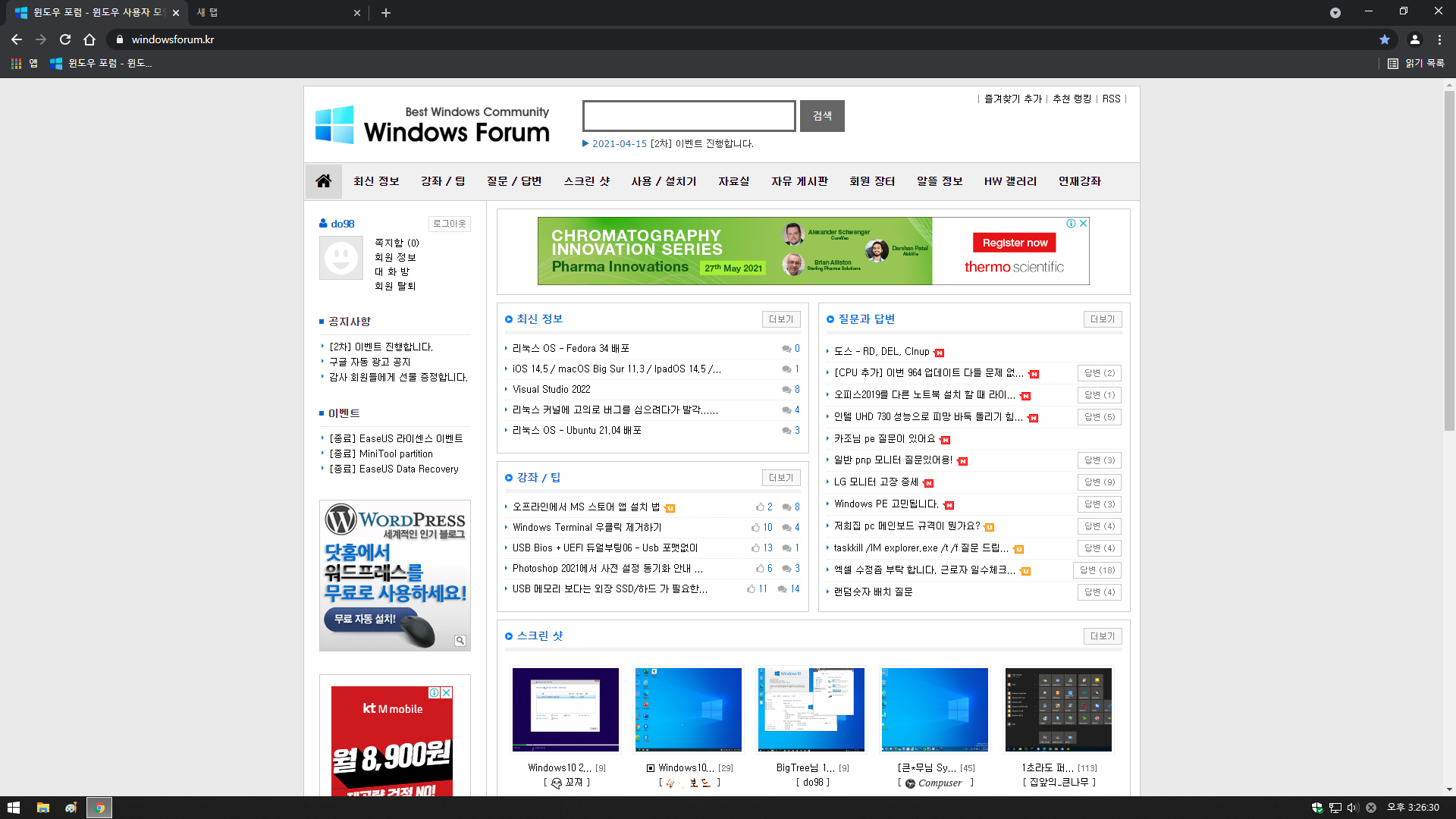
Task: Open the Windows Terminal 우클릭 제거하기 post
Action: click(x=587, y=527)
